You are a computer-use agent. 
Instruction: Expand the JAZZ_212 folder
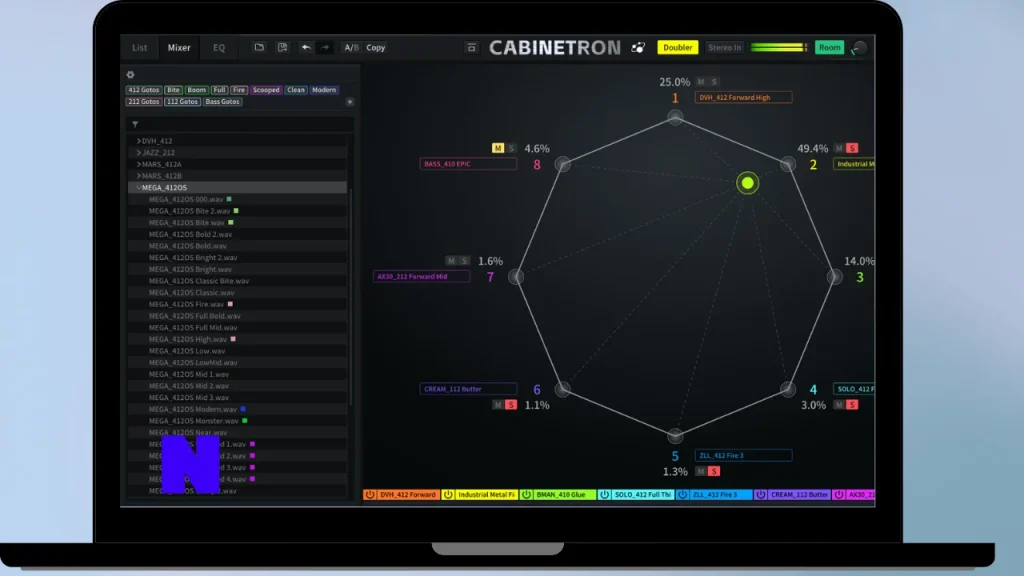pos(138,153)
